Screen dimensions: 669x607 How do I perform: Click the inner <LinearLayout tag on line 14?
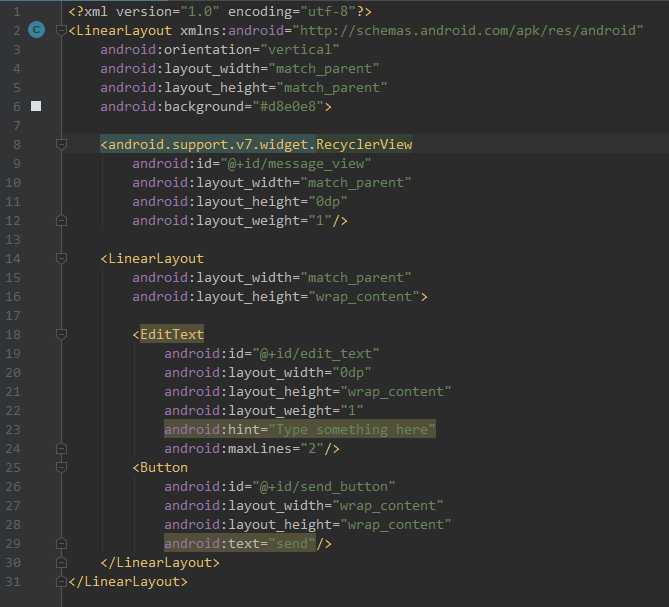(152, 258)
